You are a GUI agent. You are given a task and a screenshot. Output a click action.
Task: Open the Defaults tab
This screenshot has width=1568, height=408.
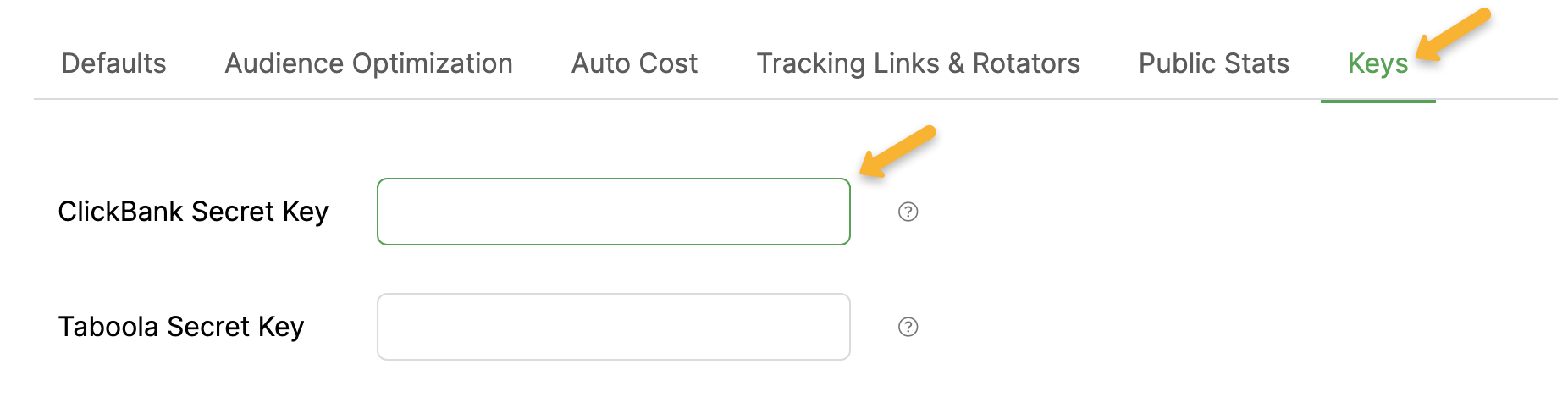click(x=113, y=63)
